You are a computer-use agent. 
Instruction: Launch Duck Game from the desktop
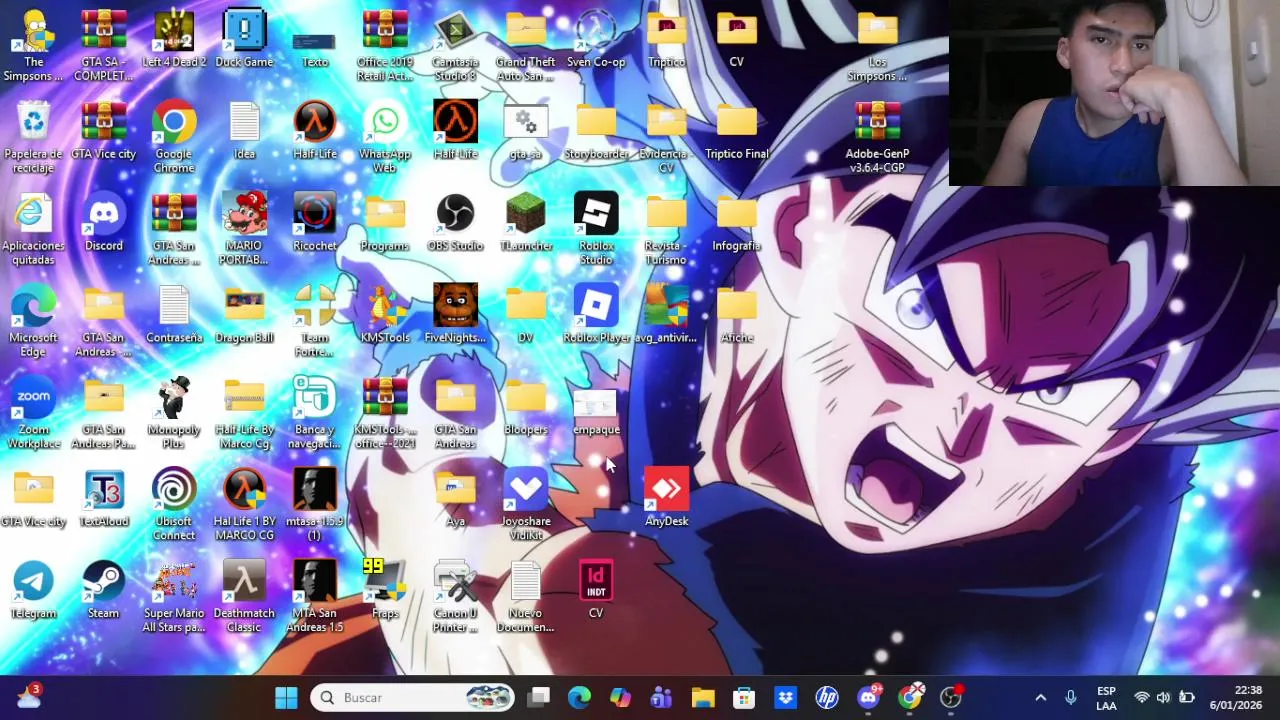(244, 39)
